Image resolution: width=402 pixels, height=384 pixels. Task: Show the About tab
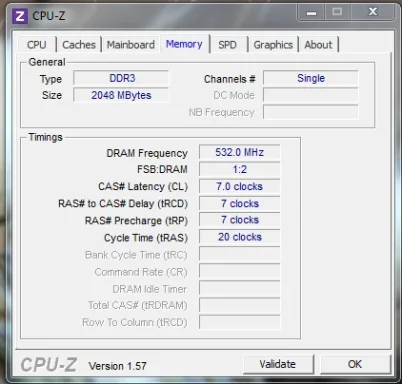pyautogui.click(x=318, y=45)
